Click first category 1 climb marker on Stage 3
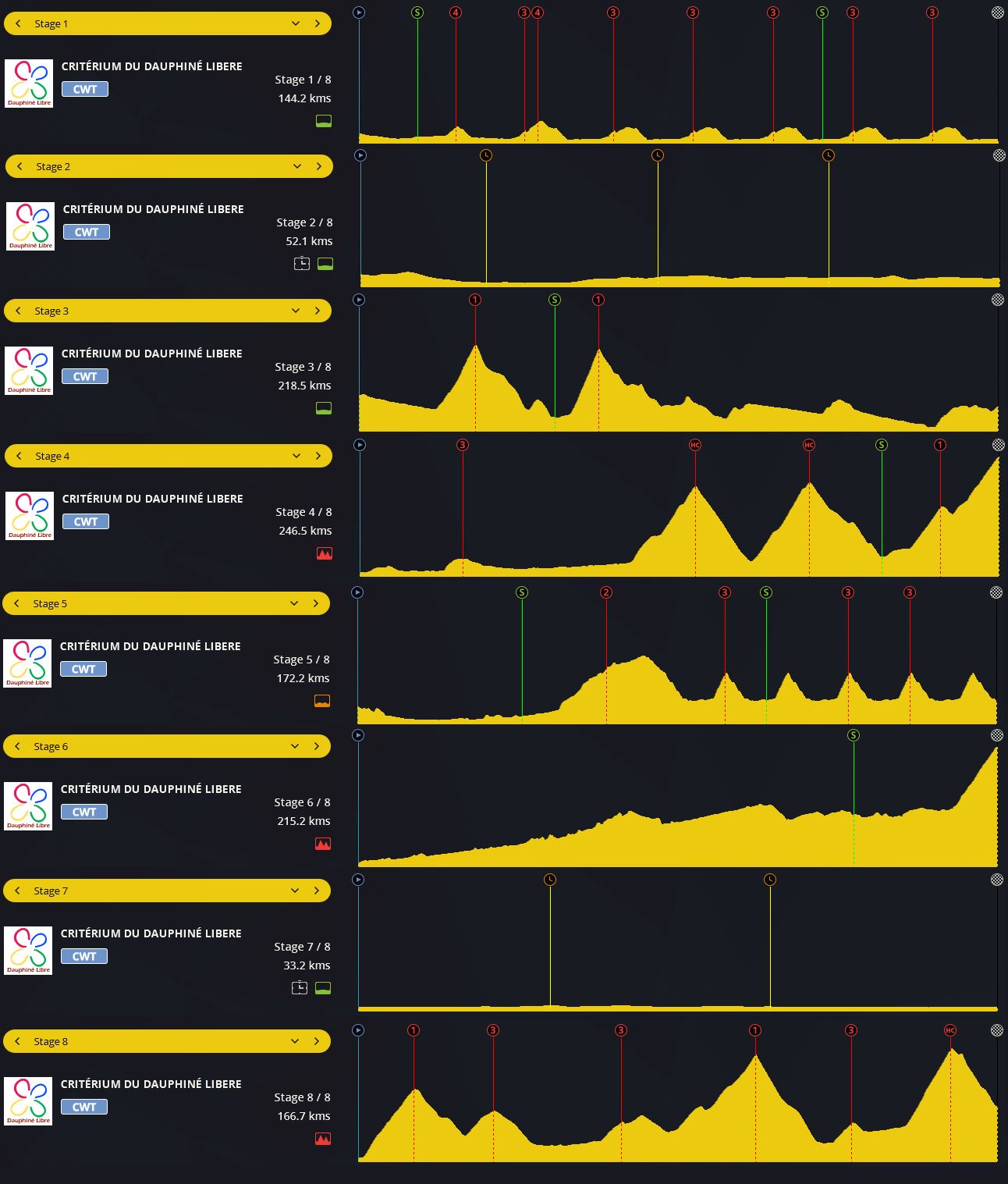The image size is (1008, 1184). 475,300
